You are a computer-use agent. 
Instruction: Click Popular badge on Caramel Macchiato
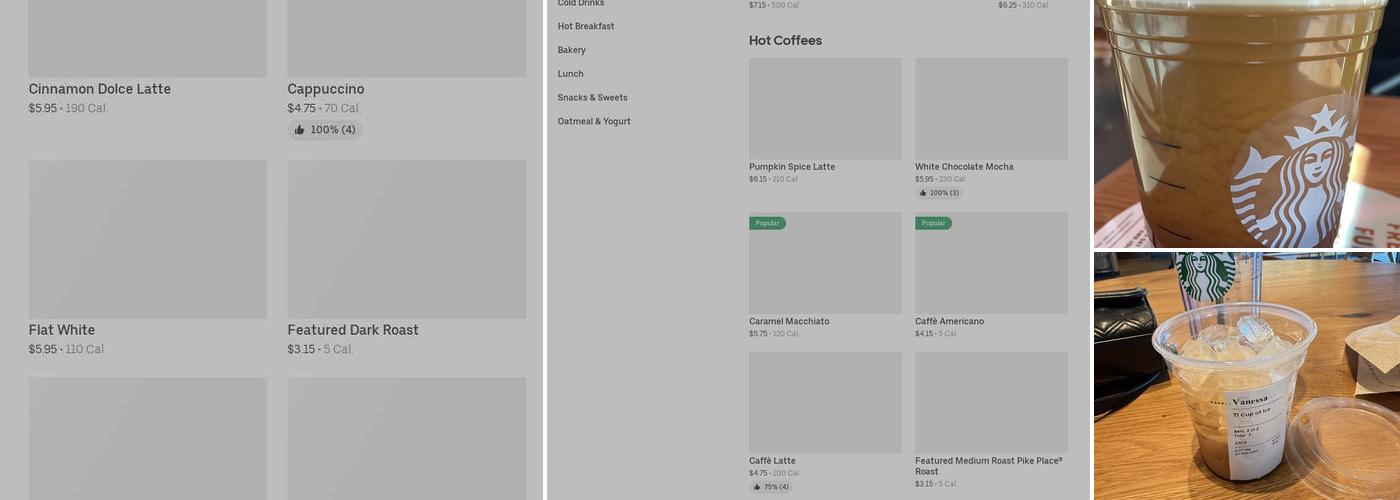tap(767, 223)
